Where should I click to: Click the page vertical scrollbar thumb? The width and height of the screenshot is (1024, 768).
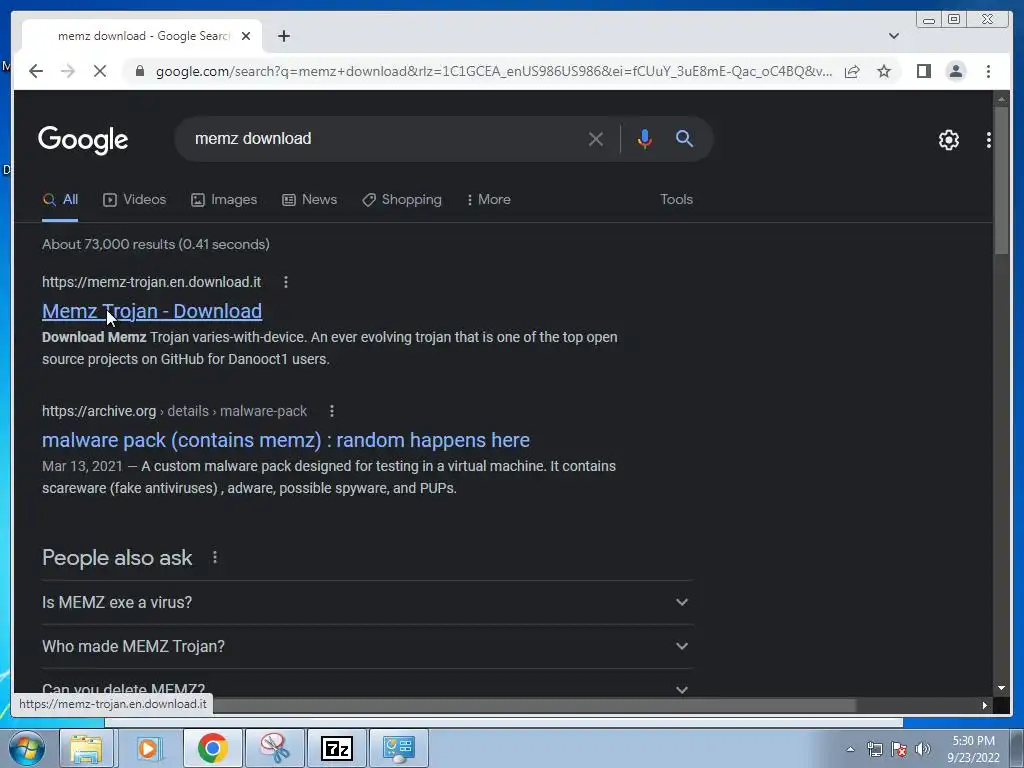pyautogui.click(x=1001, y=182)
